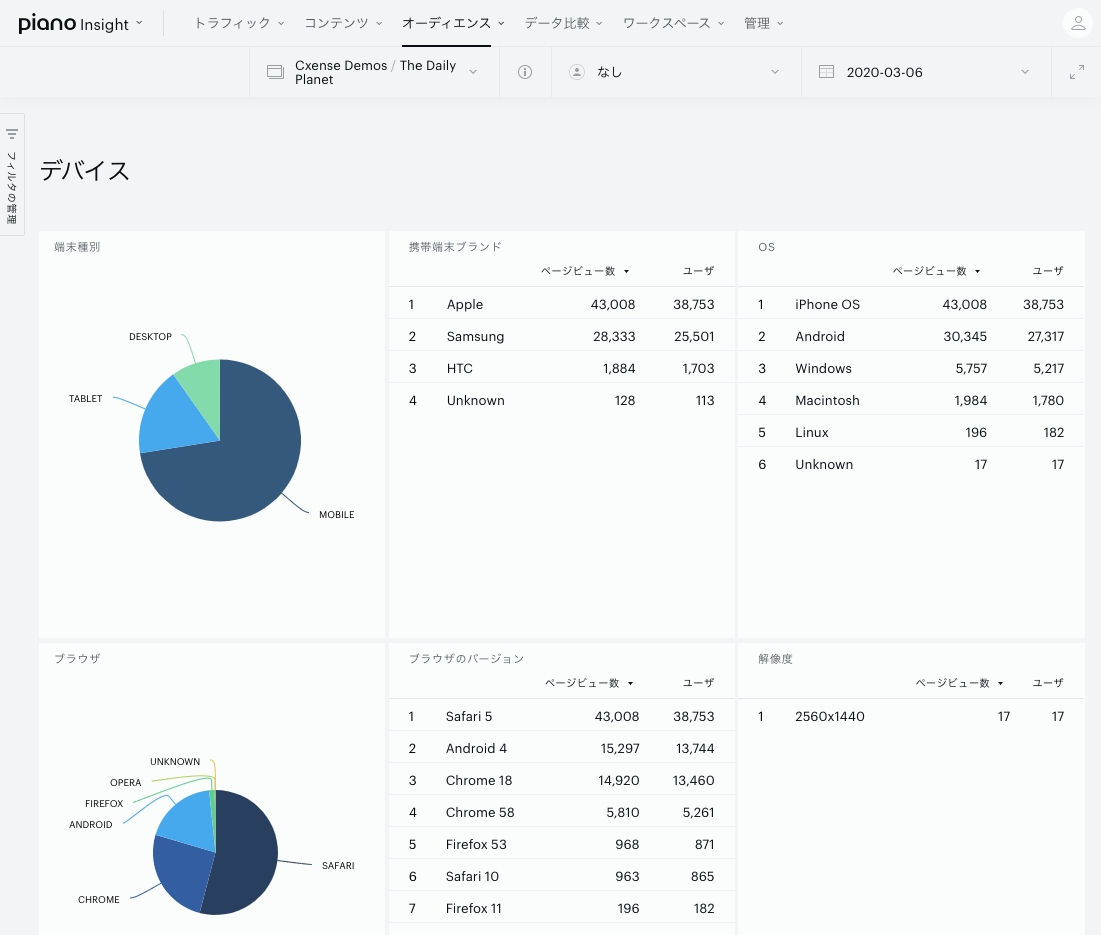Click the piano Insight logo

74,23
